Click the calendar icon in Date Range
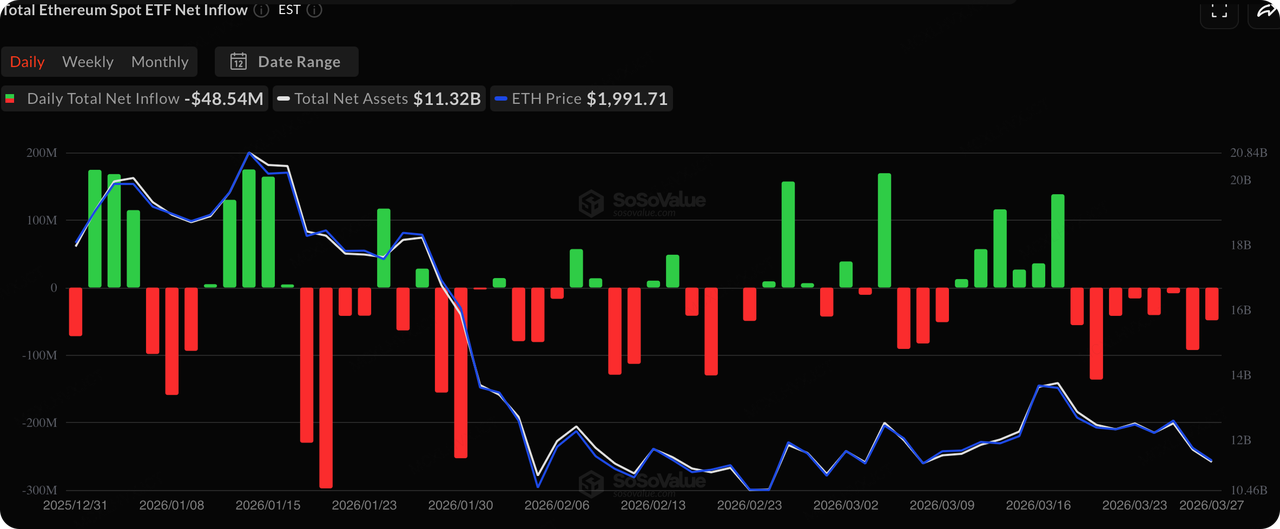This screenshot has height=529, width=1280. coord(239,62)
